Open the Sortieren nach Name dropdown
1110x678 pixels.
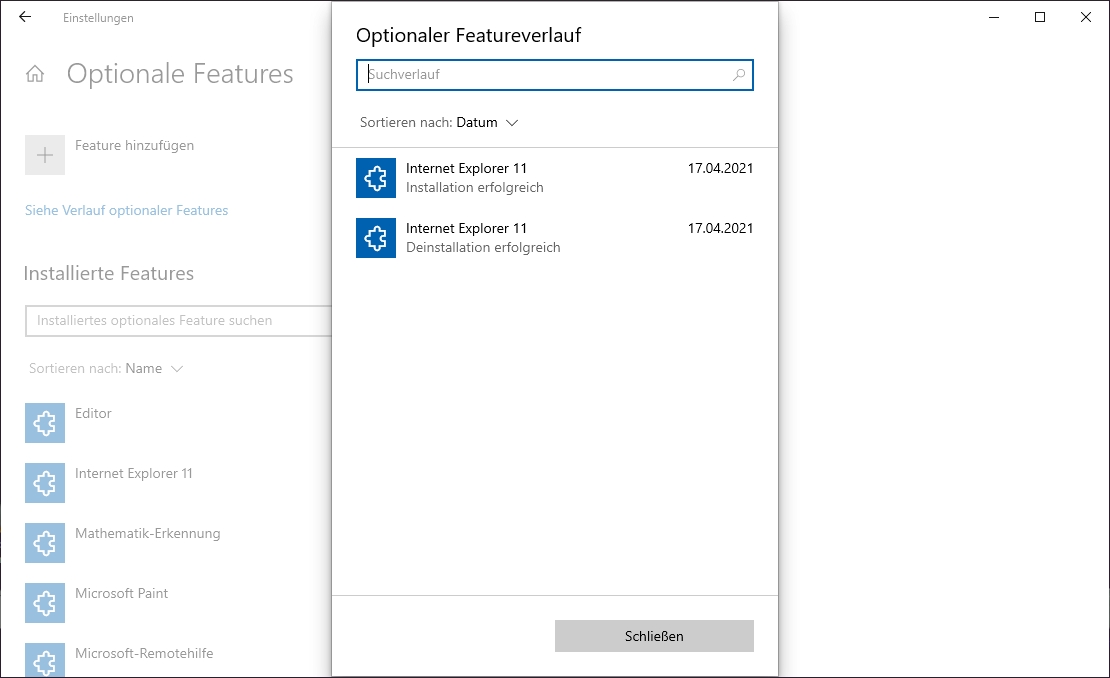[153, 369]
